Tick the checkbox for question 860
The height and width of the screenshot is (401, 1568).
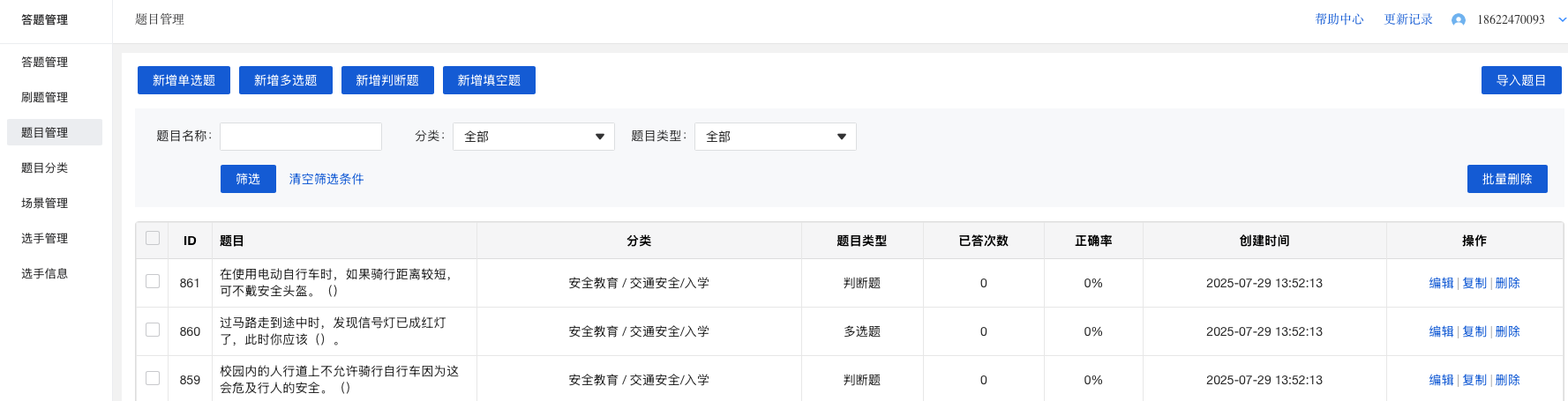[153, 330]
